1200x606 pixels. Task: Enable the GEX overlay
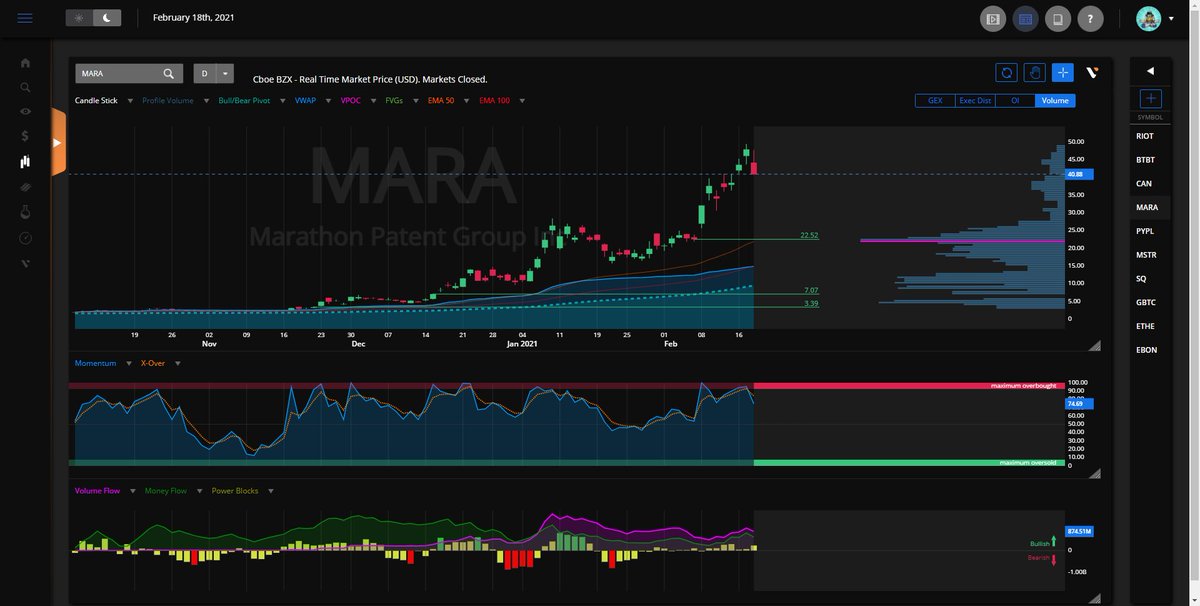pyautogui.click(x=934, y=99)
